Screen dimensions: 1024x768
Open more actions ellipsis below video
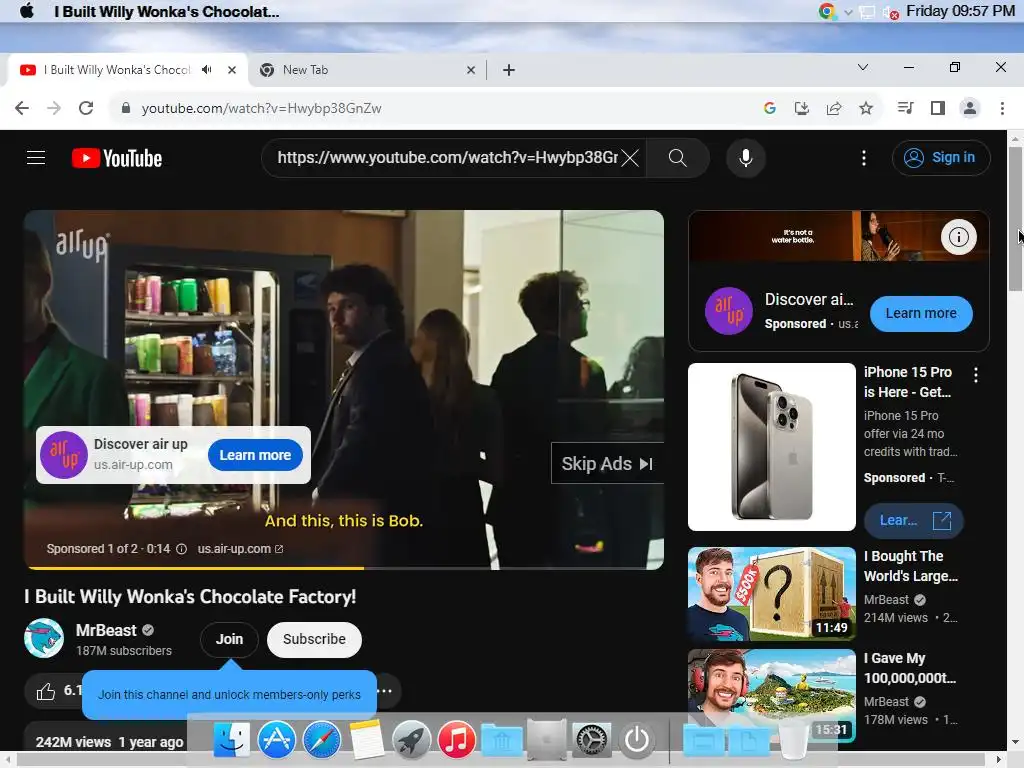[x=385, y=691]
